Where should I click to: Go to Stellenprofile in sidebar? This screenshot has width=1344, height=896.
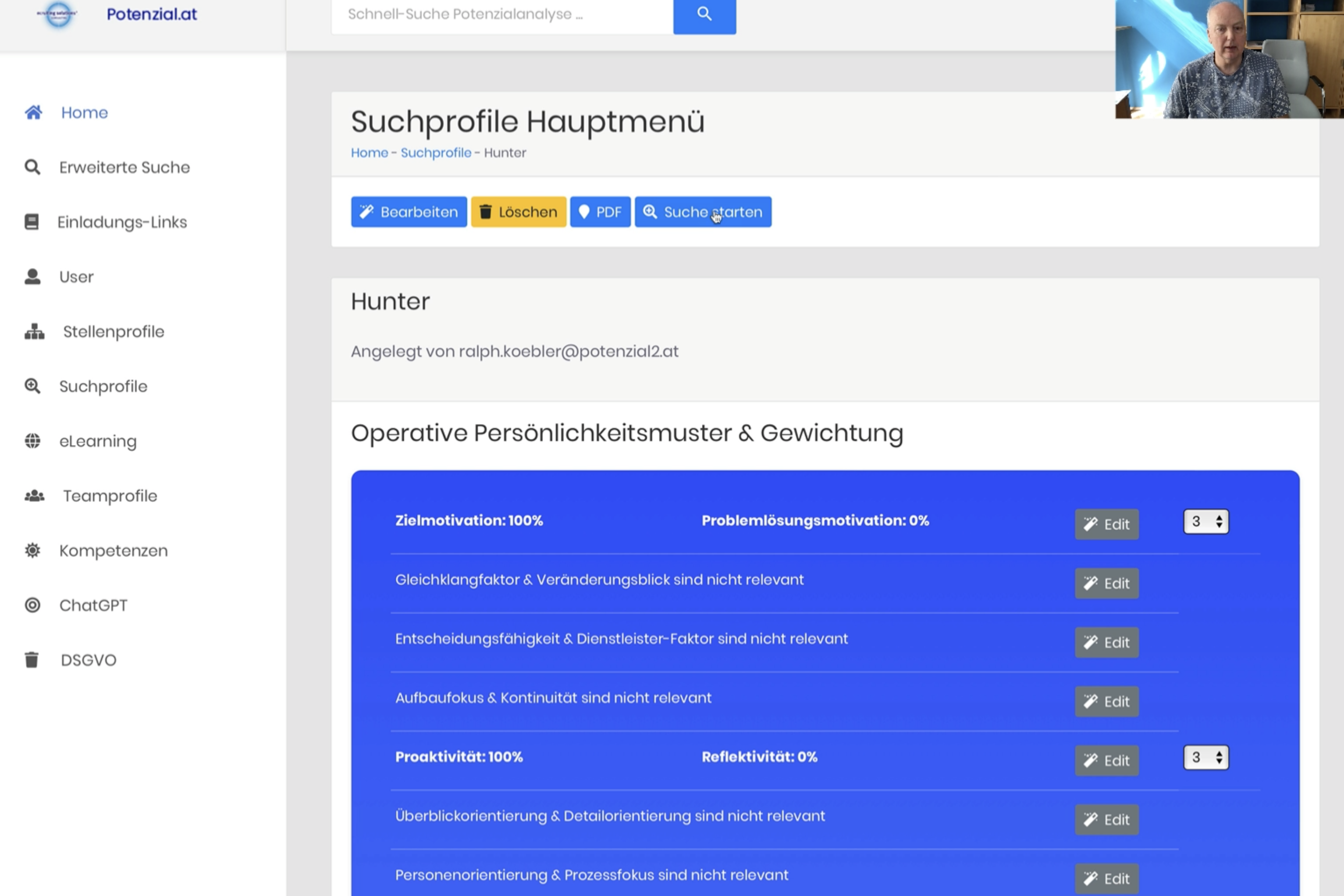tap(114, 332)
